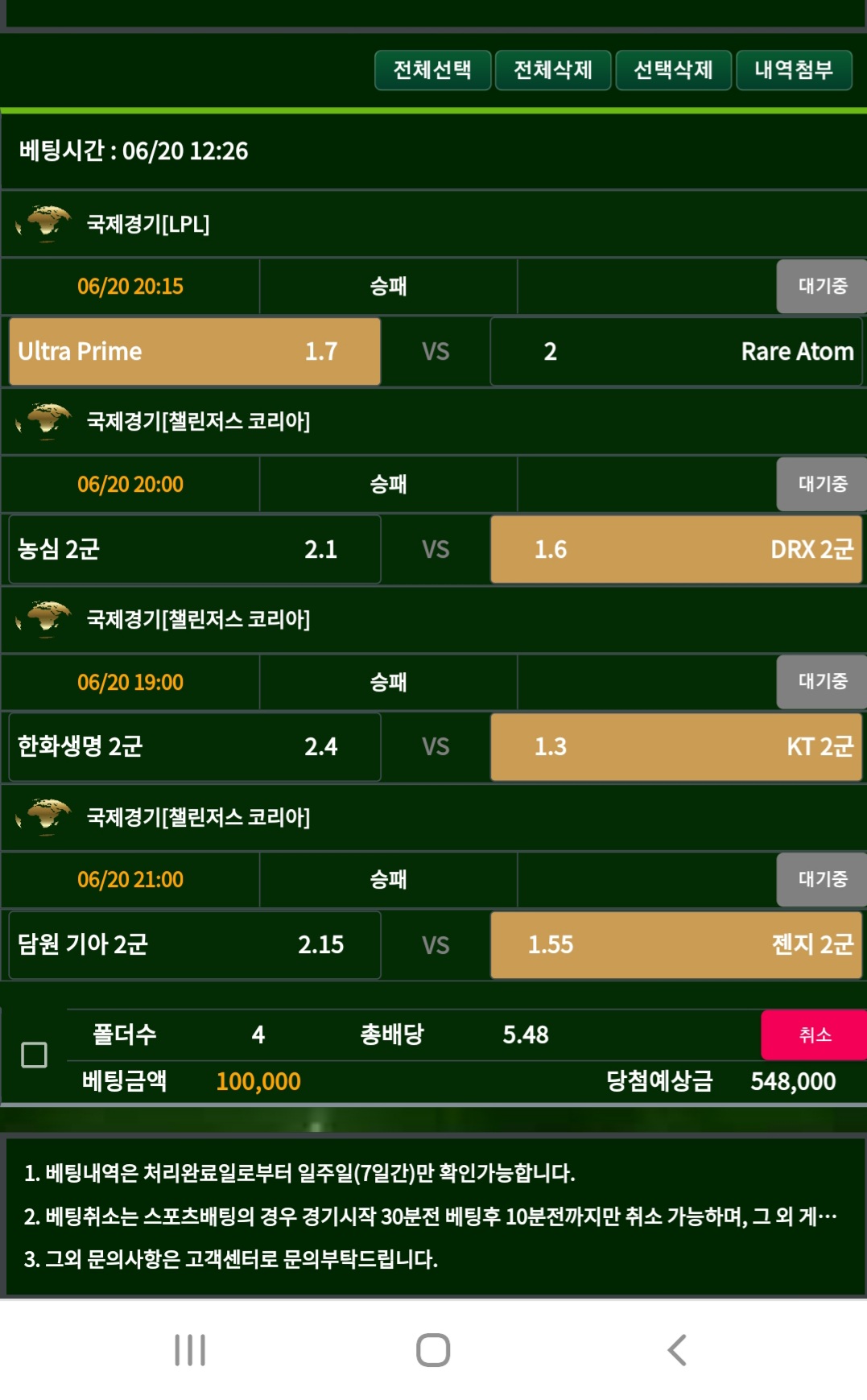Tap the Android back arrow icon

[677, 1350]
